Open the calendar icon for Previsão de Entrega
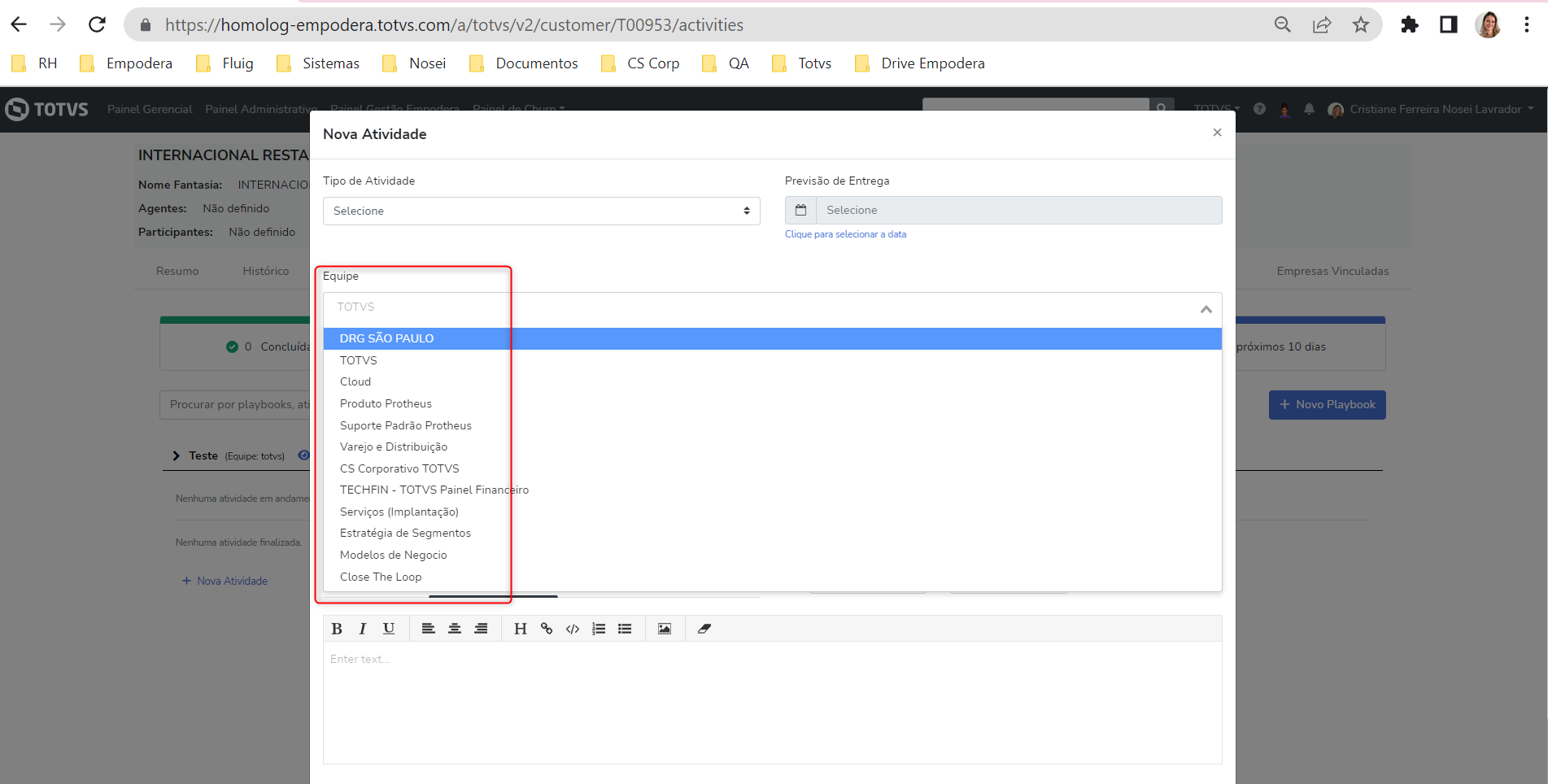The width and height of the screenshot is (1548, 784). click(x=800, y=210)
